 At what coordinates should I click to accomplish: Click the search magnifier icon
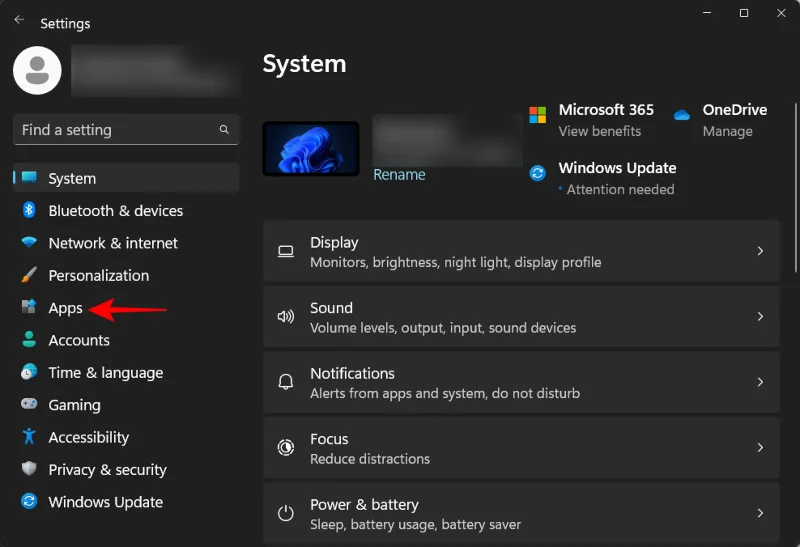(x=224, y=130)
